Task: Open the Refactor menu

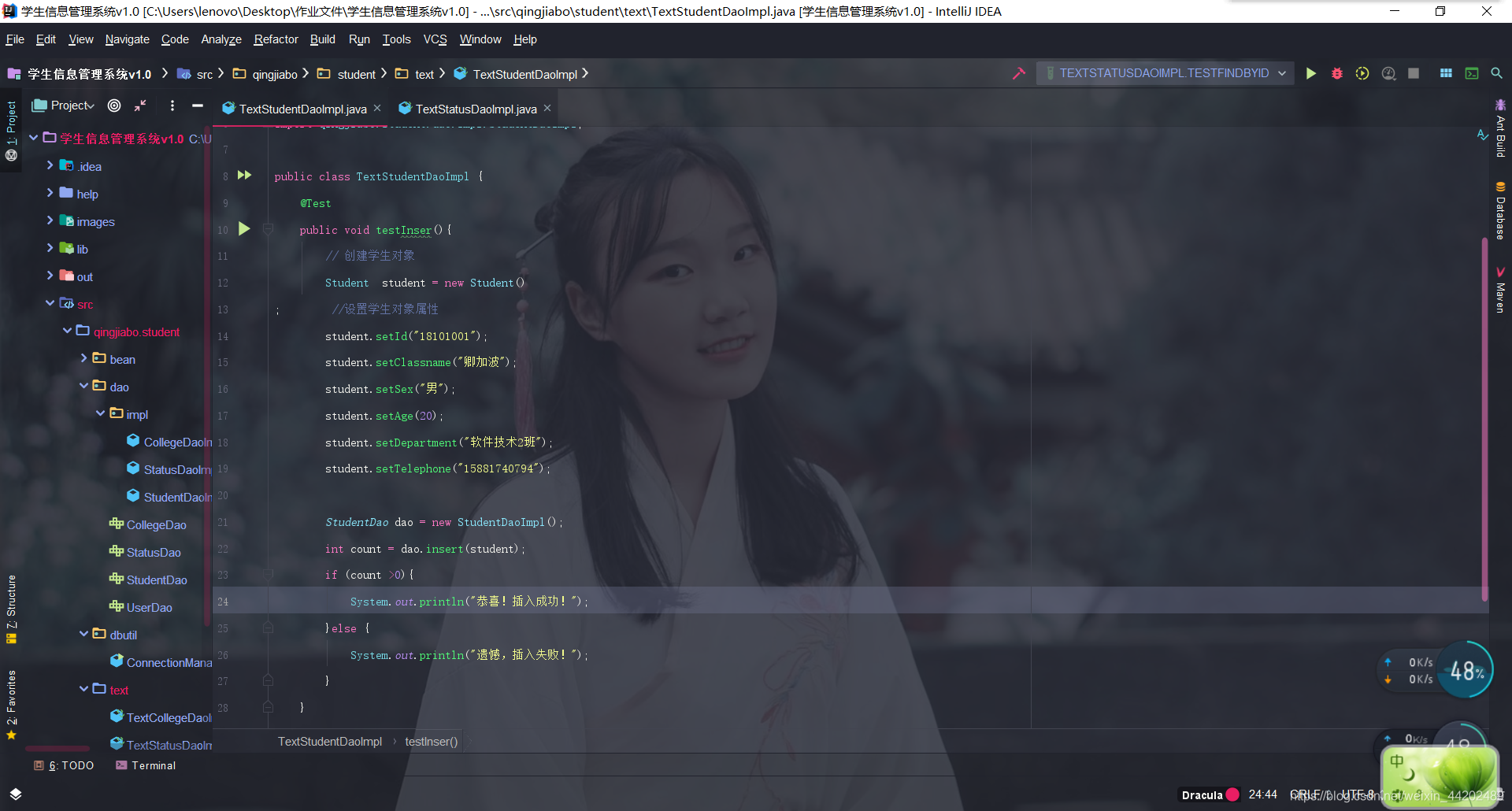Action: (x=276, y=39)
